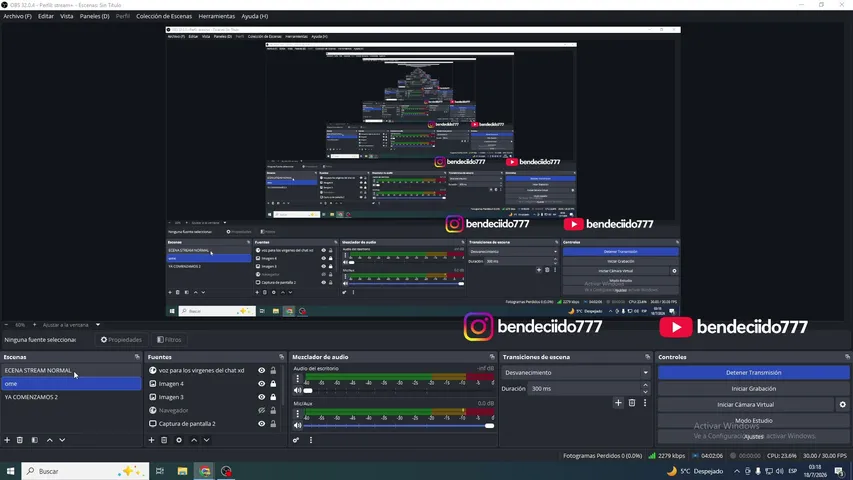Hide the Imagen 4 source
Screen dimensions: 853x480
click(262, 384)
